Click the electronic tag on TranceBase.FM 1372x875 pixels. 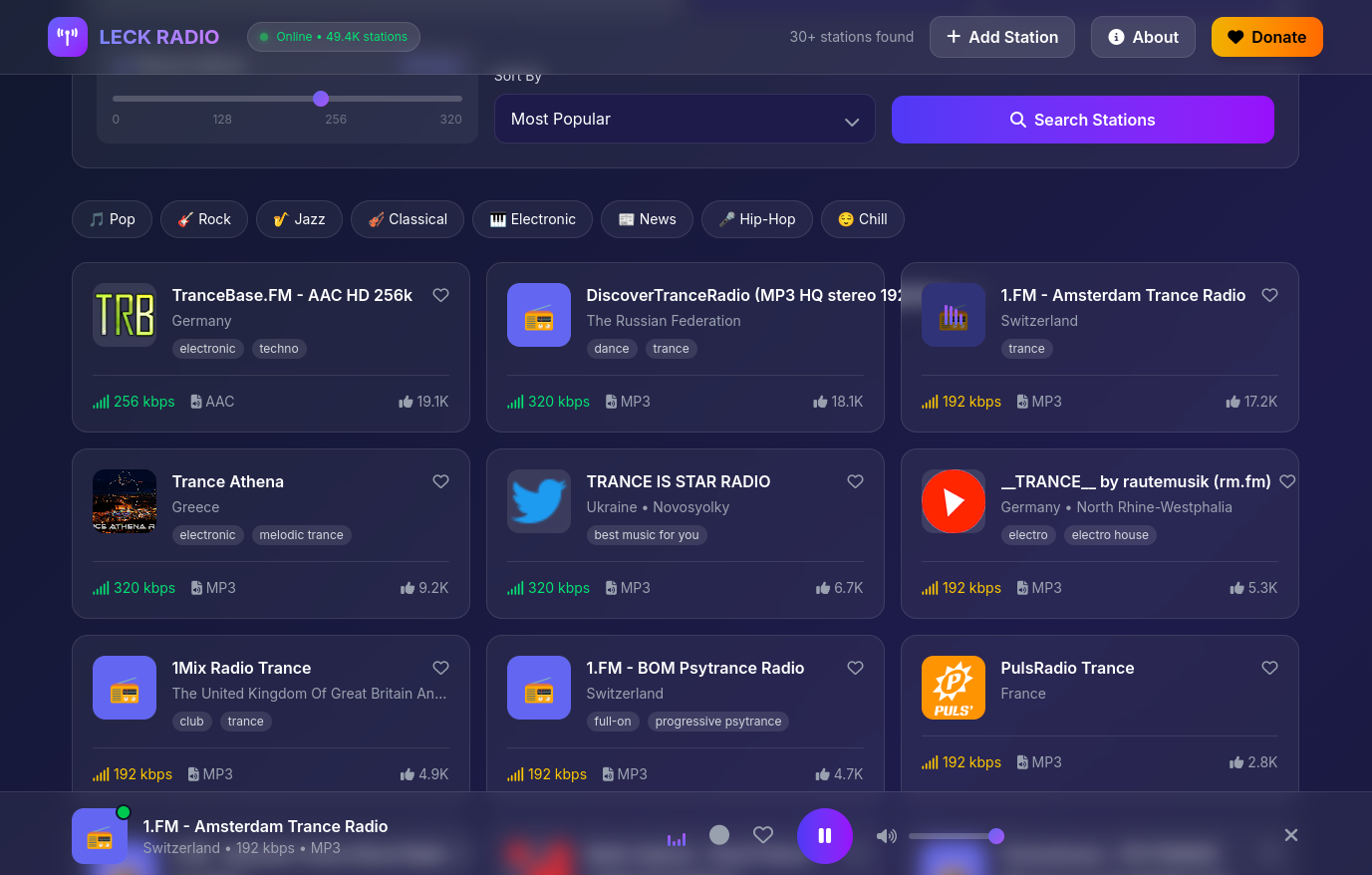point(207,349)
